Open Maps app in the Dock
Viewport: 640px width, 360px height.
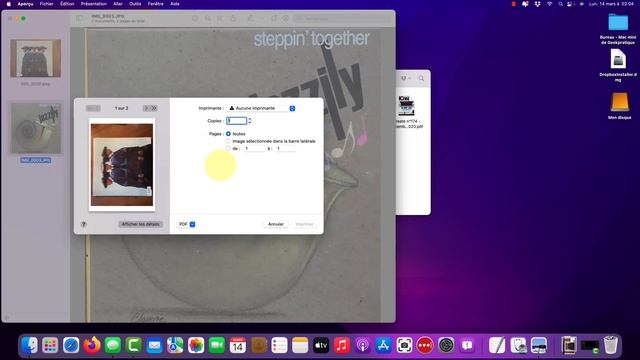coord(175,345)
